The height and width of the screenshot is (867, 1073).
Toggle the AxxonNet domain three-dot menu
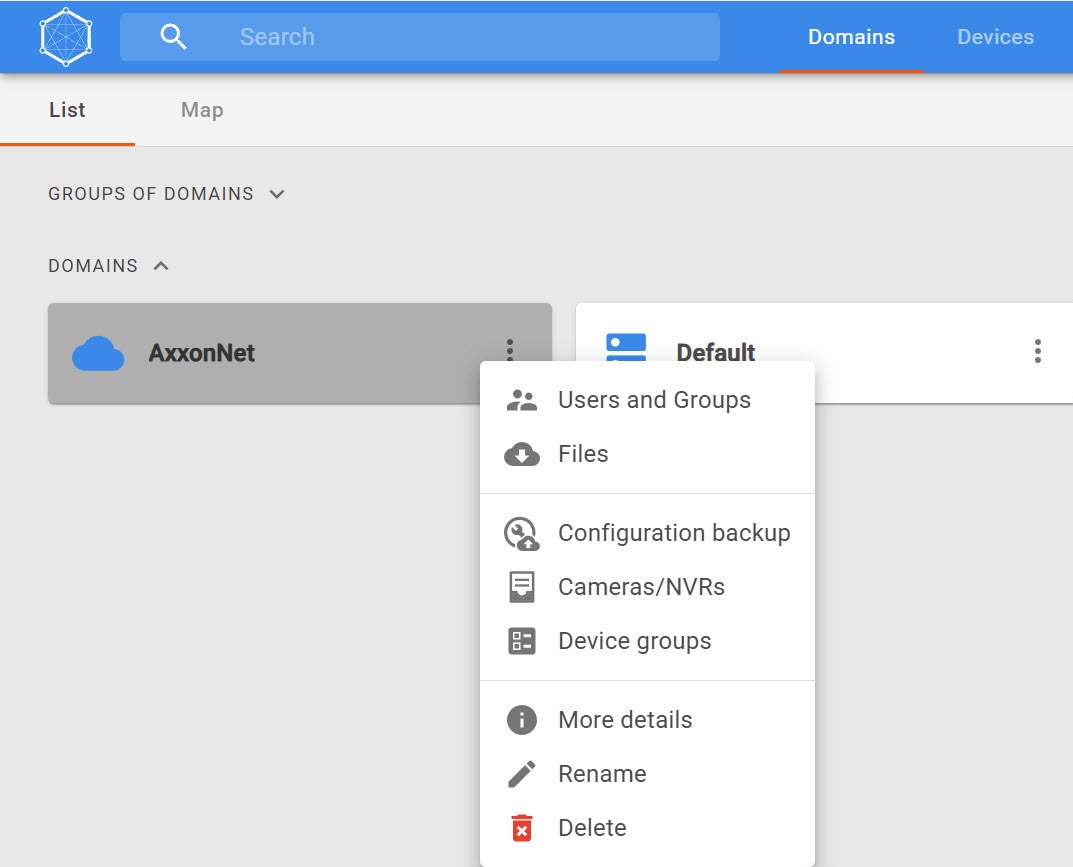click(x=510, y=349)
